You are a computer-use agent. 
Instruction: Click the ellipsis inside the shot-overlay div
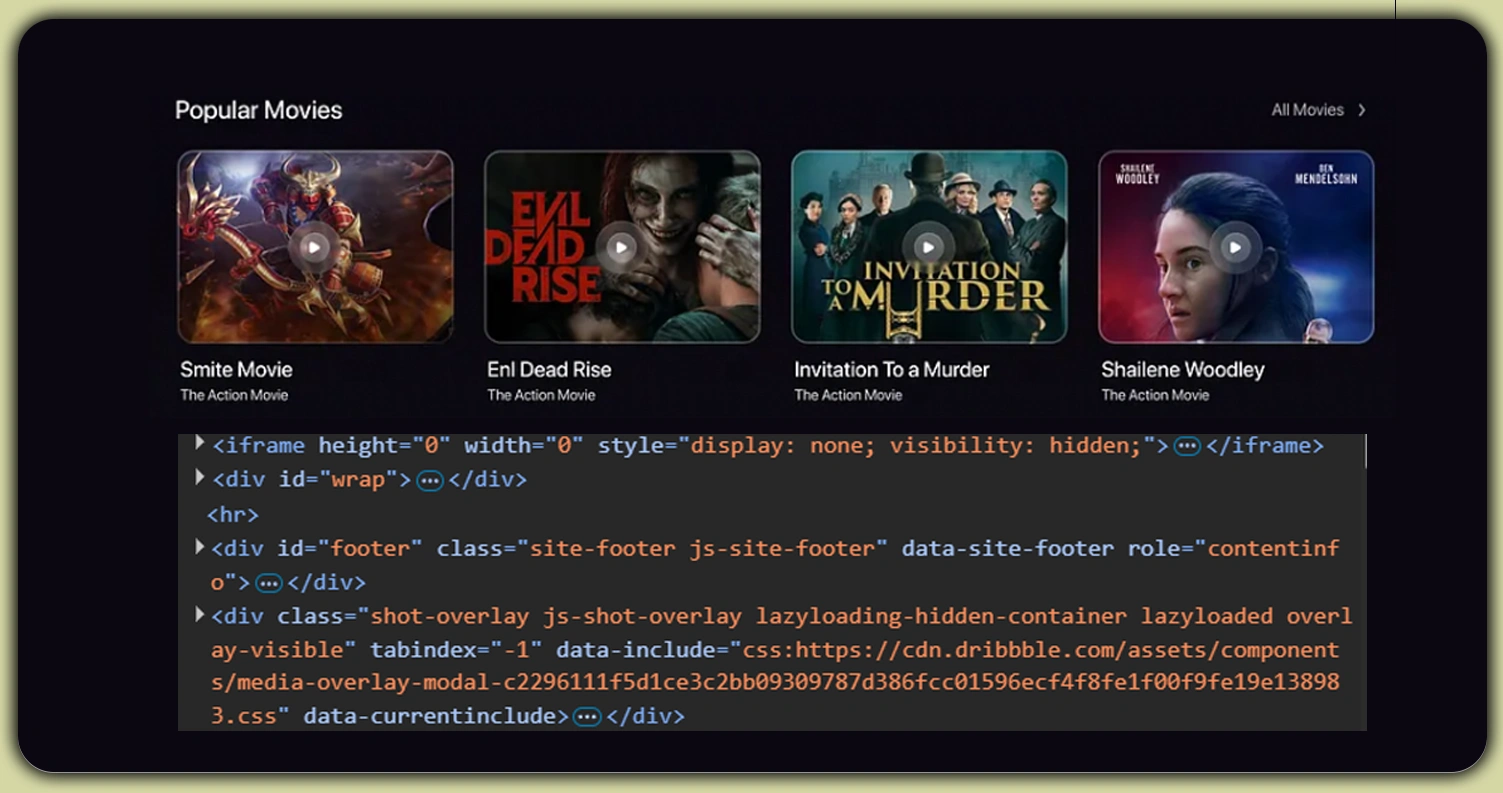pyautogui.click(x=585, y=716)
